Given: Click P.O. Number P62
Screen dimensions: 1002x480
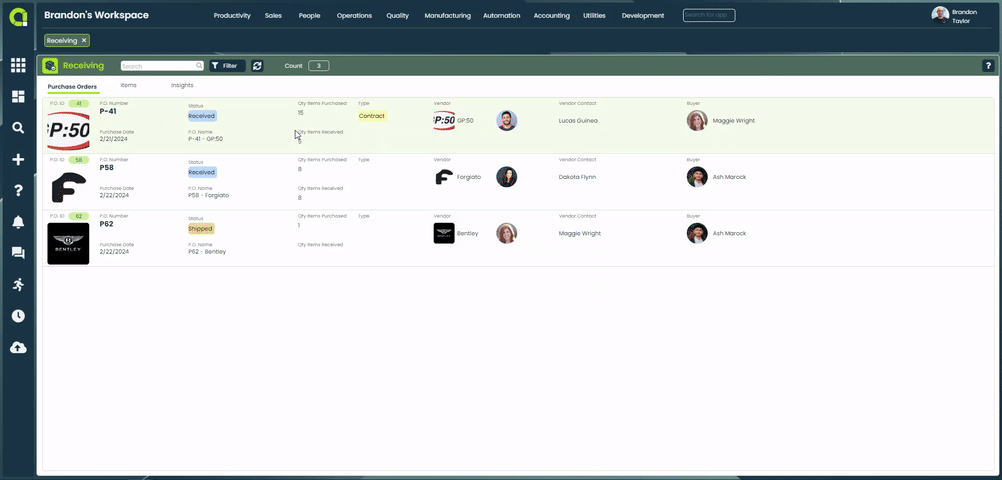Looking at the screenshot, I should click(x=107, y=224).
